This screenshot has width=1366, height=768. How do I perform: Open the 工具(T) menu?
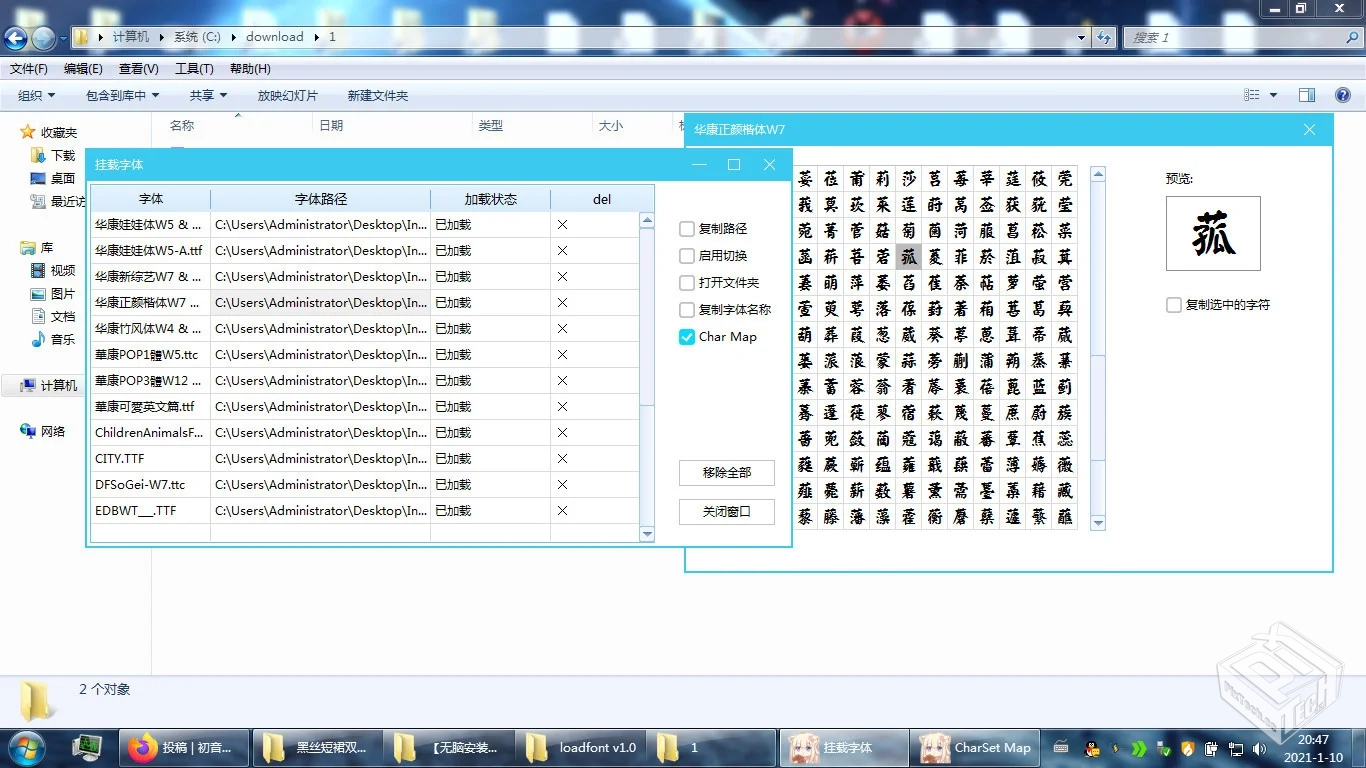[x=194, y=68]
